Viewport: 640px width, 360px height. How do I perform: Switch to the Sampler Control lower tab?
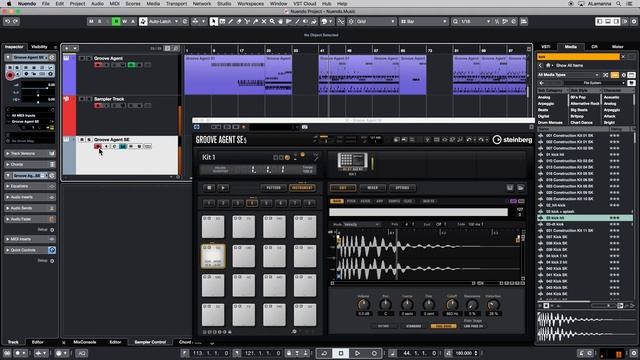tap(150, 342)
